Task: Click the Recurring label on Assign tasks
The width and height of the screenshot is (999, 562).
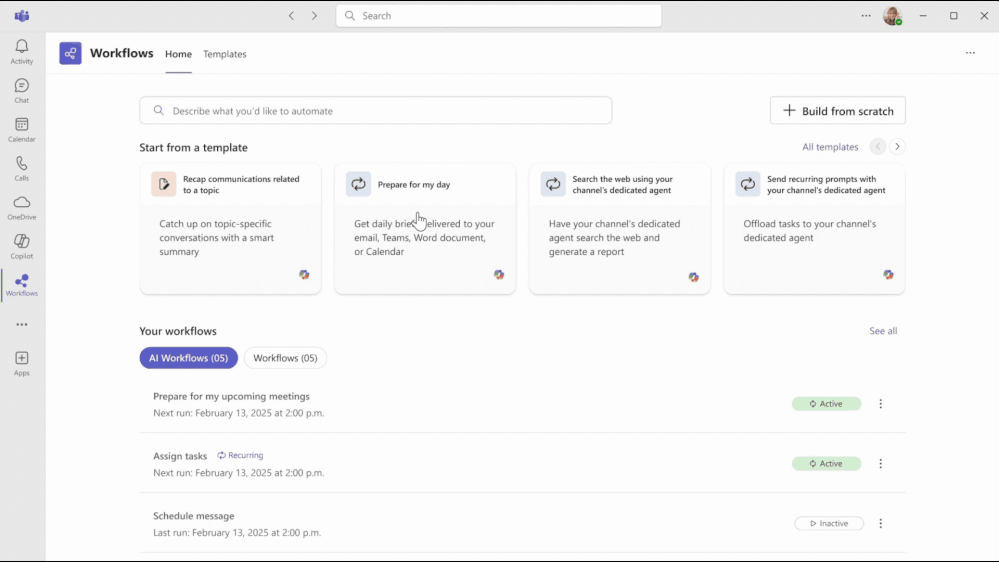Action: (240, 456)
